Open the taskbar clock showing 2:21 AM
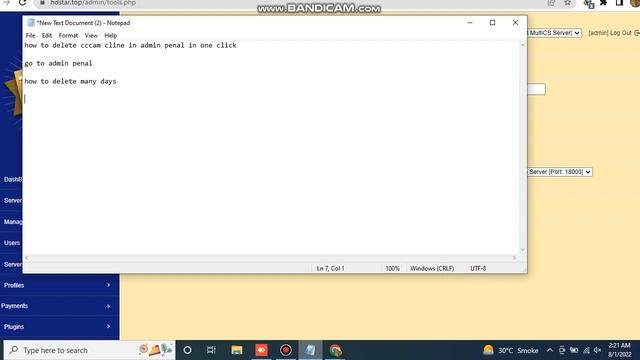Image resolution: width=640 pixels, height=360 pixels. (x=620, y=350)
